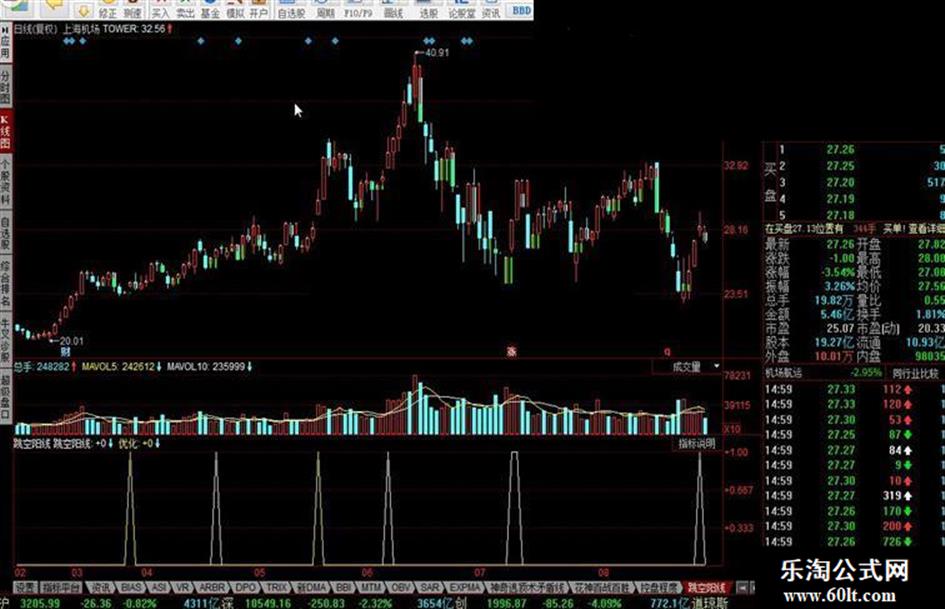Click the 1996.87 ChiNext index value
The height and width of the screenshot is (609, 945).
tap(506, 603)
